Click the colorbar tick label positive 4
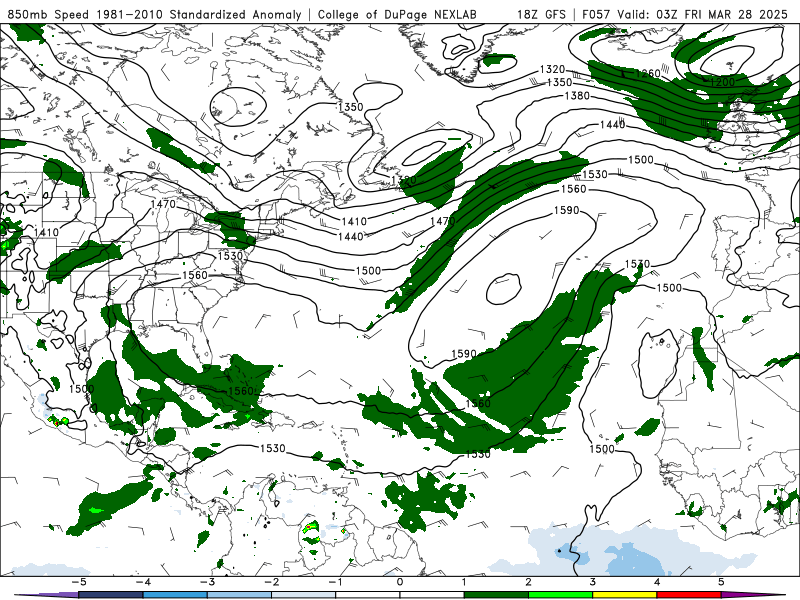The height and width of the screenshot is (600, 800). pos(657,582)
